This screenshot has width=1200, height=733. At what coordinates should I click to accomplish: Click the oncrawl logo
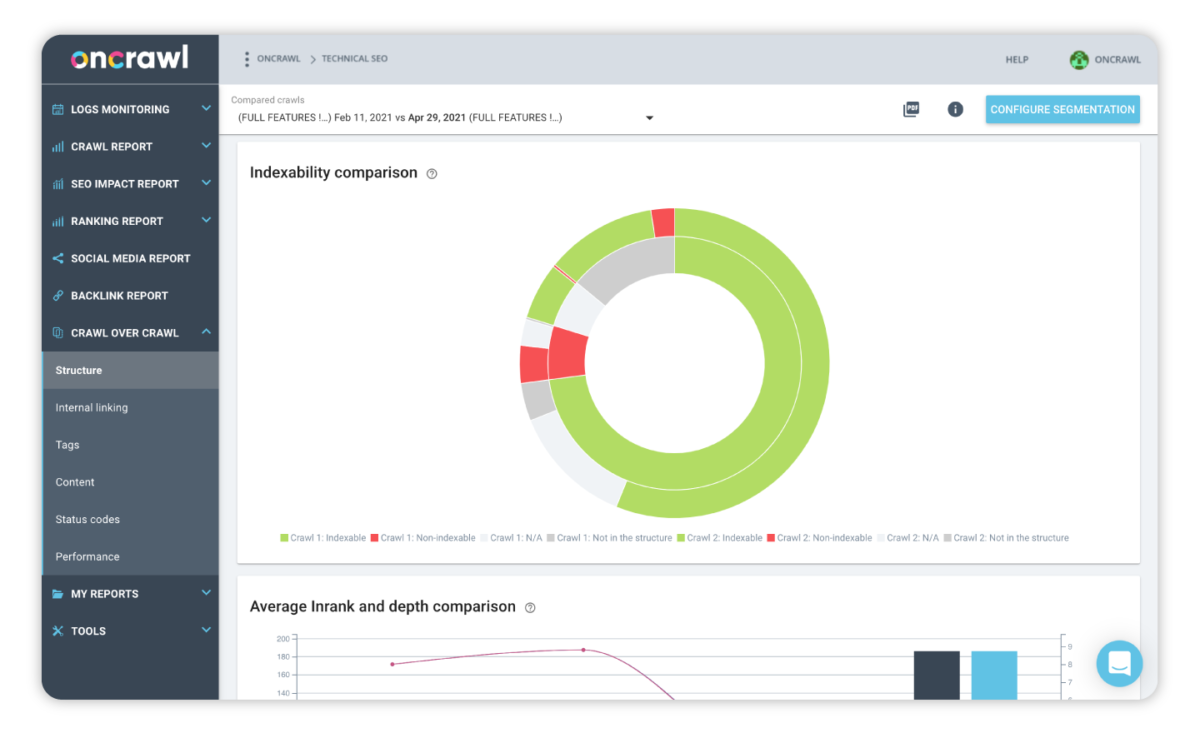[130, 58]
